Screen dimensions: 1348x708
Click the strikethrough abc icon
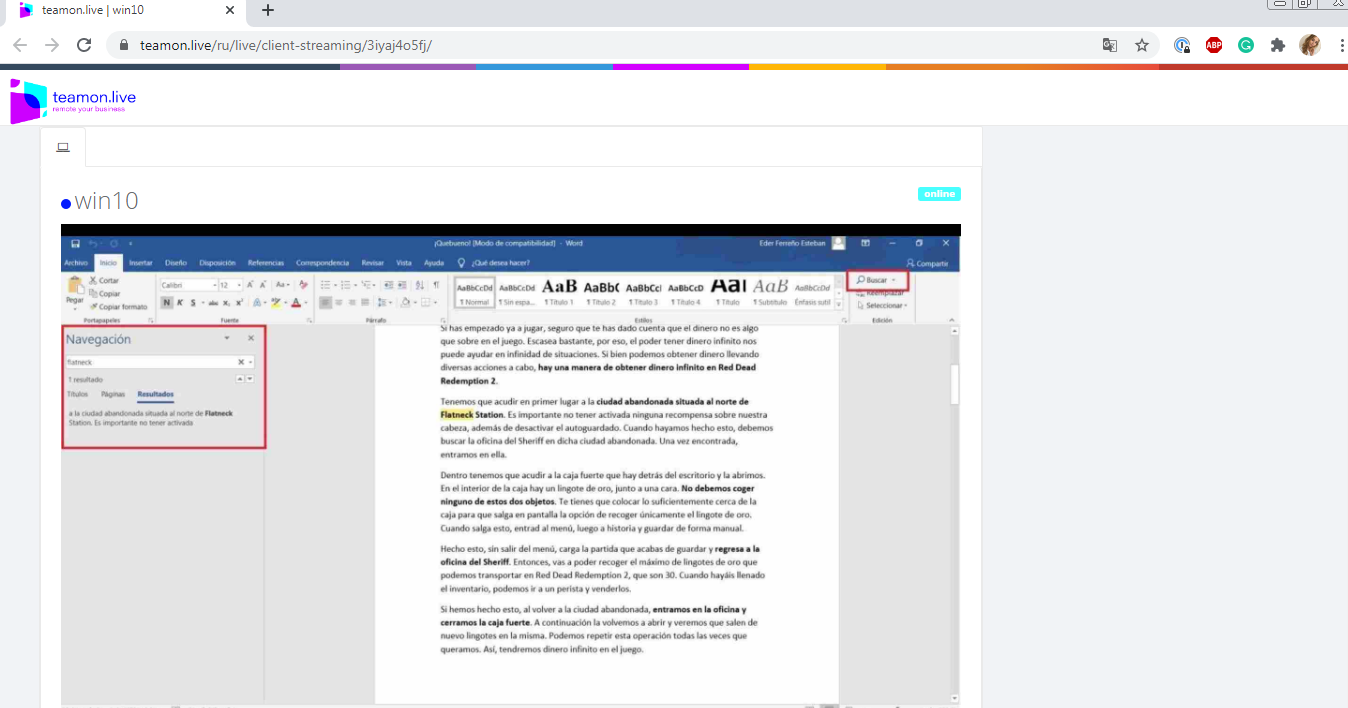[x=213, y=302]
